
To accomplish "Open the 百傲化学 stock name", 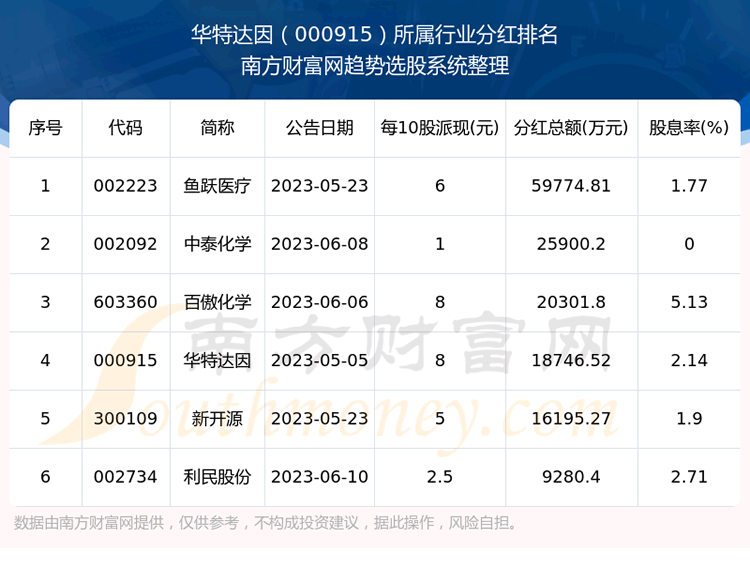I will pyautogui.click(x=217, y=302).
